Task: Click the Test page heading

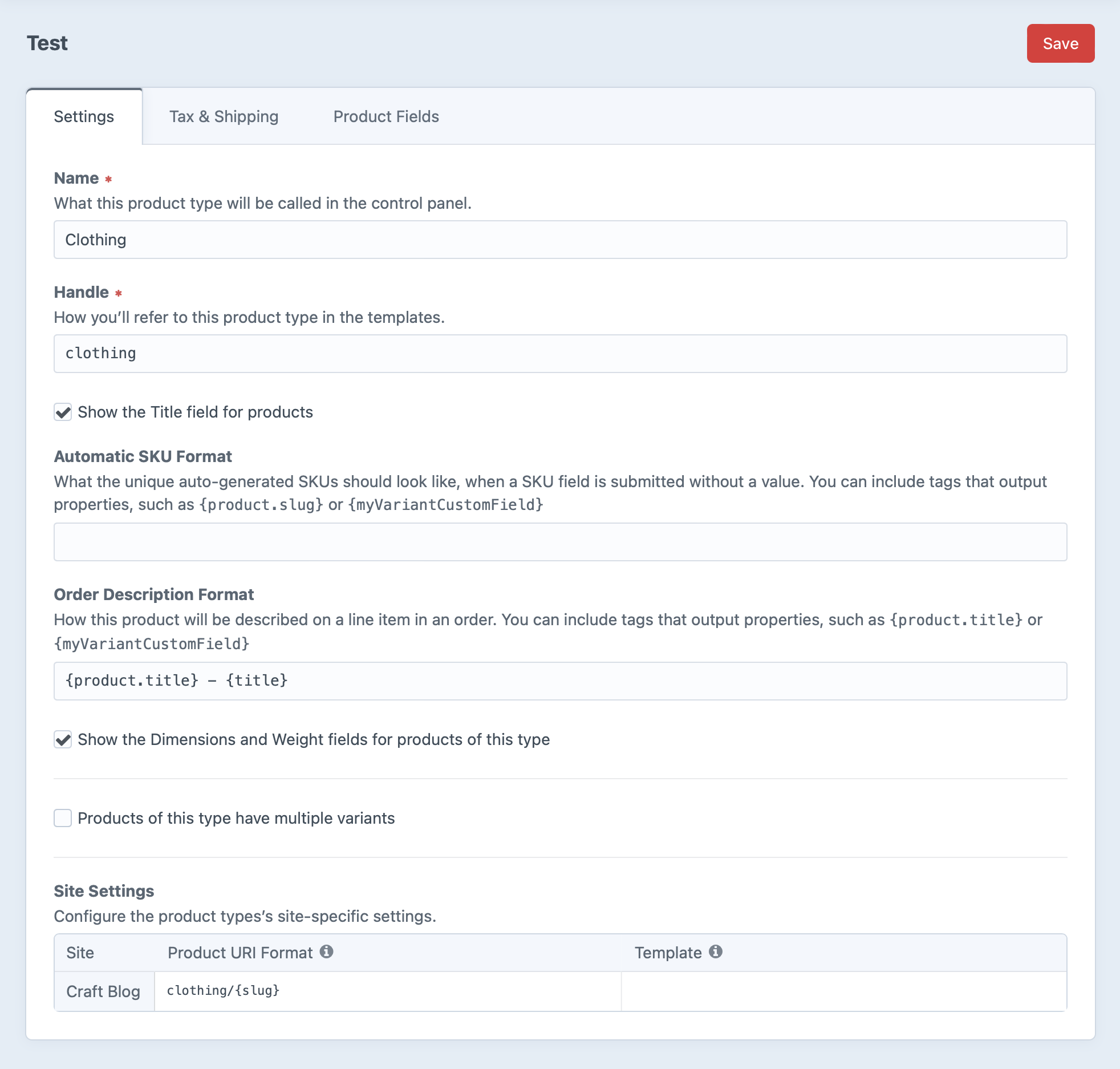Action: pos(47,43)
